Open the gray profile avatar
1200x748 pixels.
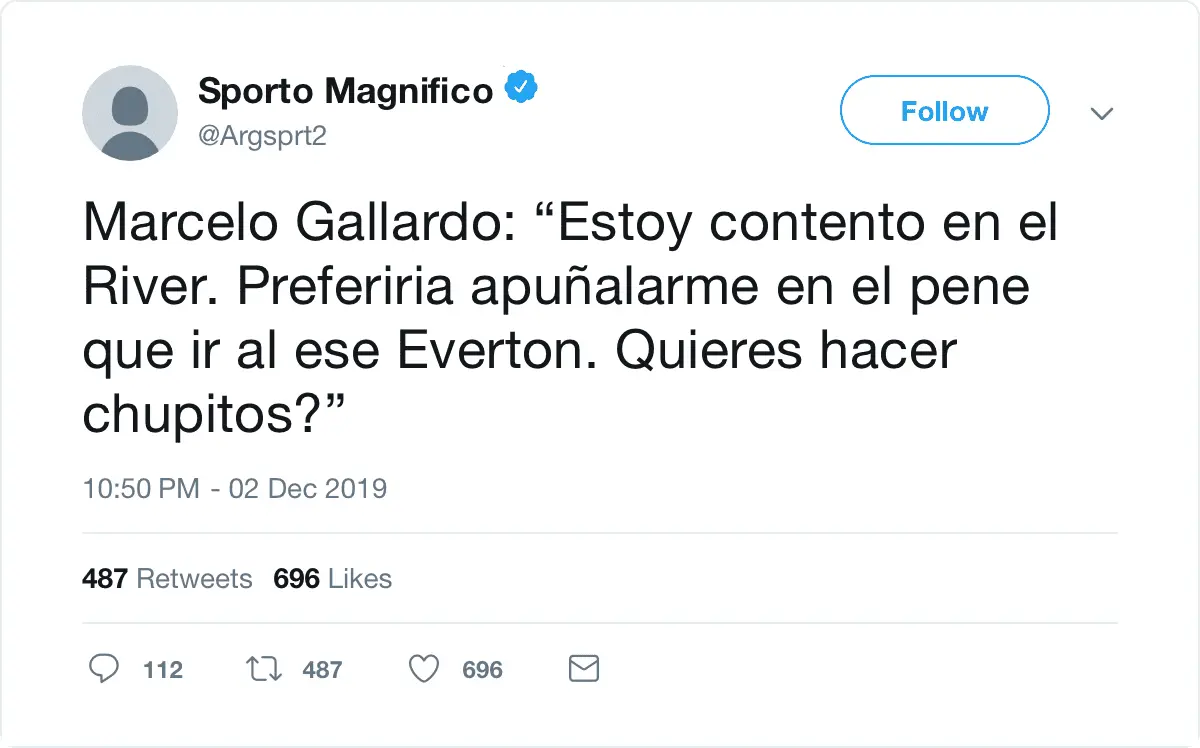(x=131, y=112)
